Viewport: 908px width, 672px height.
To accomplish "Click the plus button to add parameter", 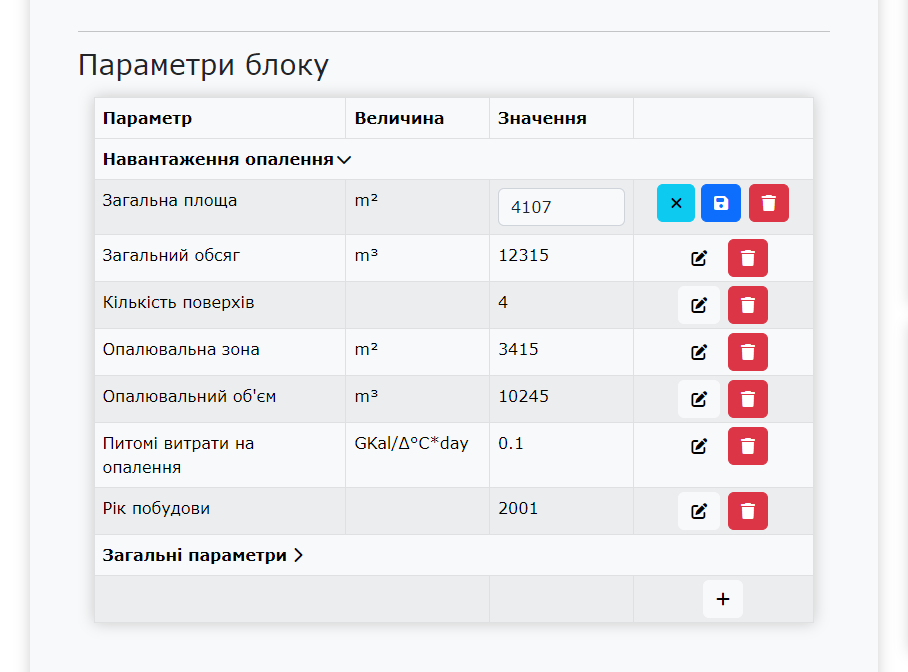I will 723,599.
